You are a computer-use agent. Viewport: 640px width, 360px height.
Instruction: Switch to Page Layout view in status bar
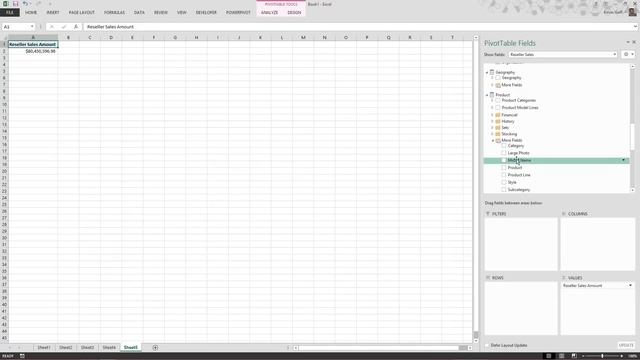562,356
